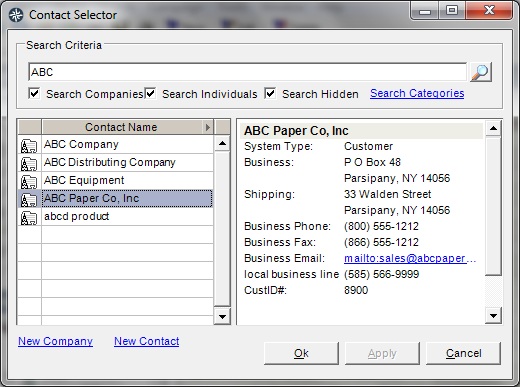The image size is (520, 387).
Task: Click the contact list scroll down arrow
Action: (222, 316)
